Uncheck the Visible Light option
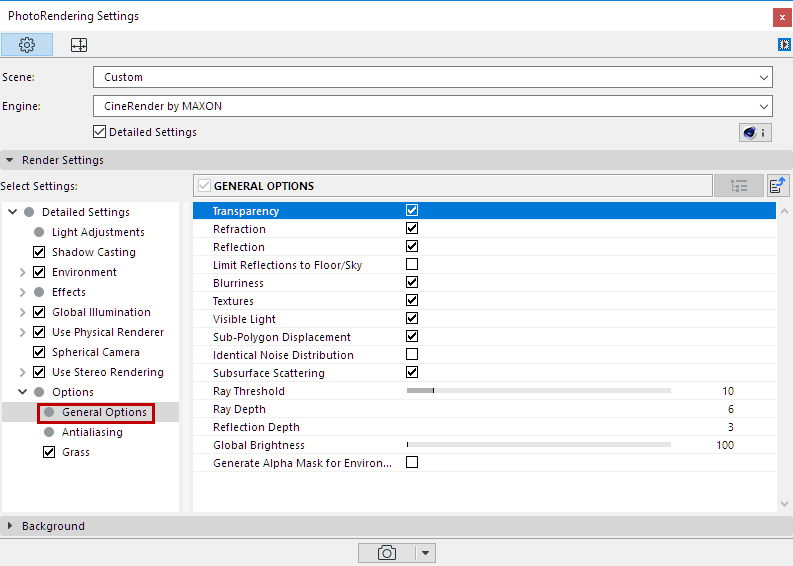 [x=412, y=318]
